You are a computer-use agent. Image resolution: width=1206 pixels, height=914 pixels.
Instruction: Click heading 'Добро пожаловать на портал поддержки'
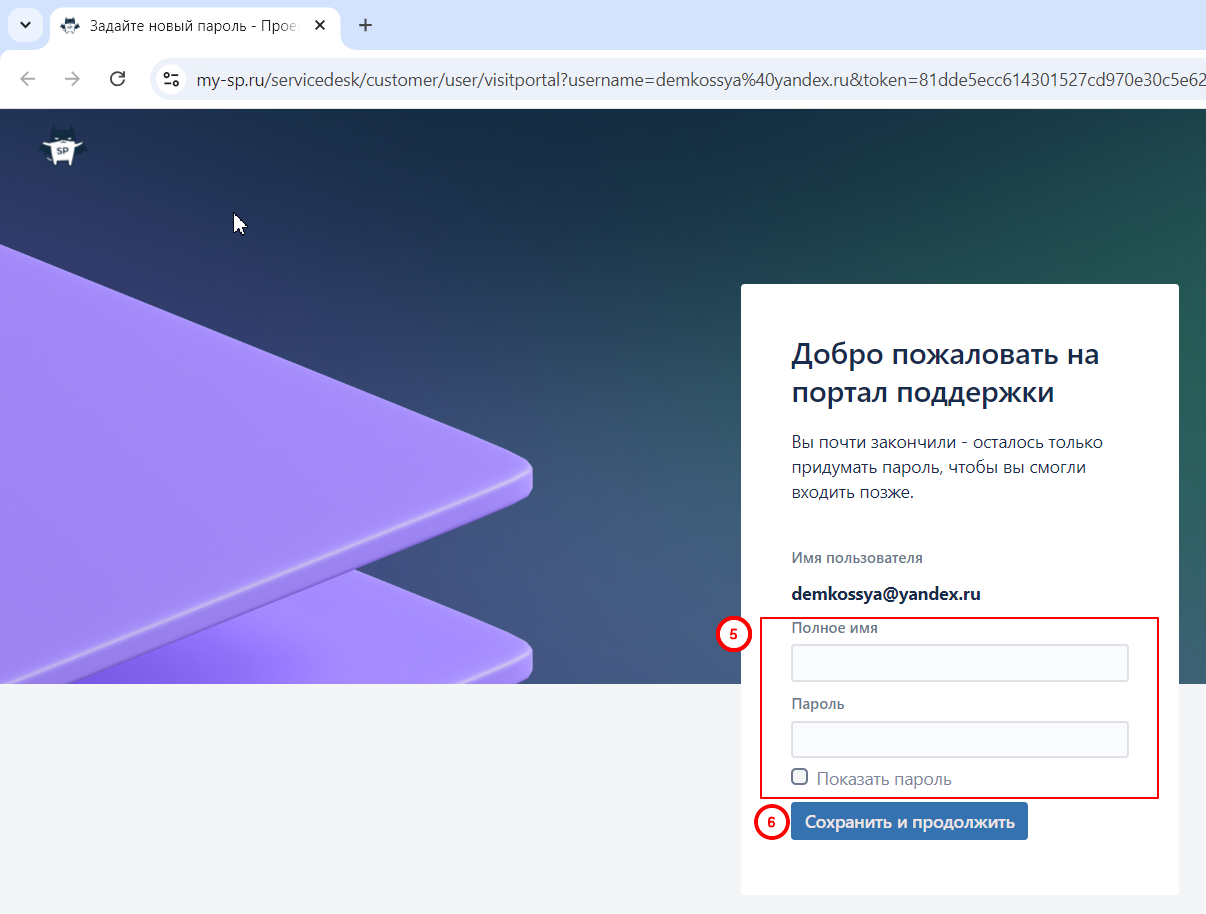tap(945, 373)
